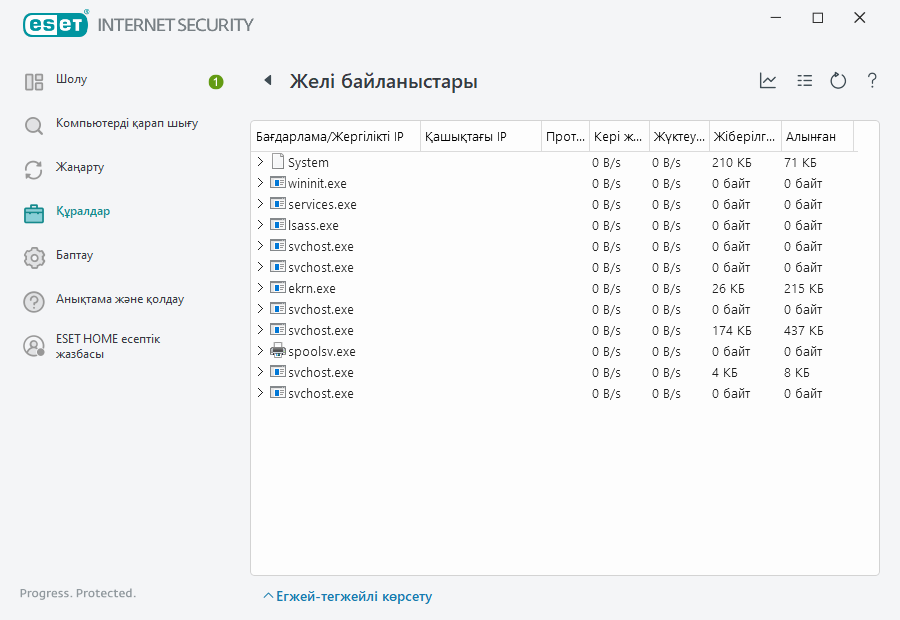Go back using the left arrow
This screenshot has width=900, height=620.
266,81
